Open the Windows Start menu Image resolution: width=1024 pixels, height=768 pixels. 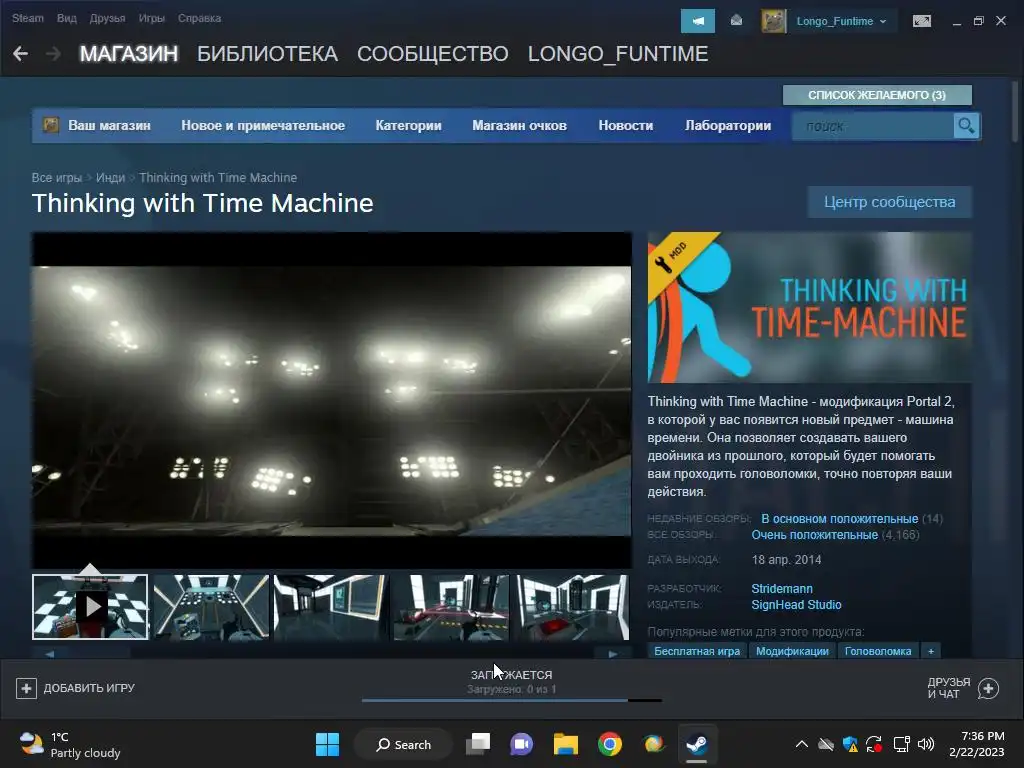[x=327, y=744]
